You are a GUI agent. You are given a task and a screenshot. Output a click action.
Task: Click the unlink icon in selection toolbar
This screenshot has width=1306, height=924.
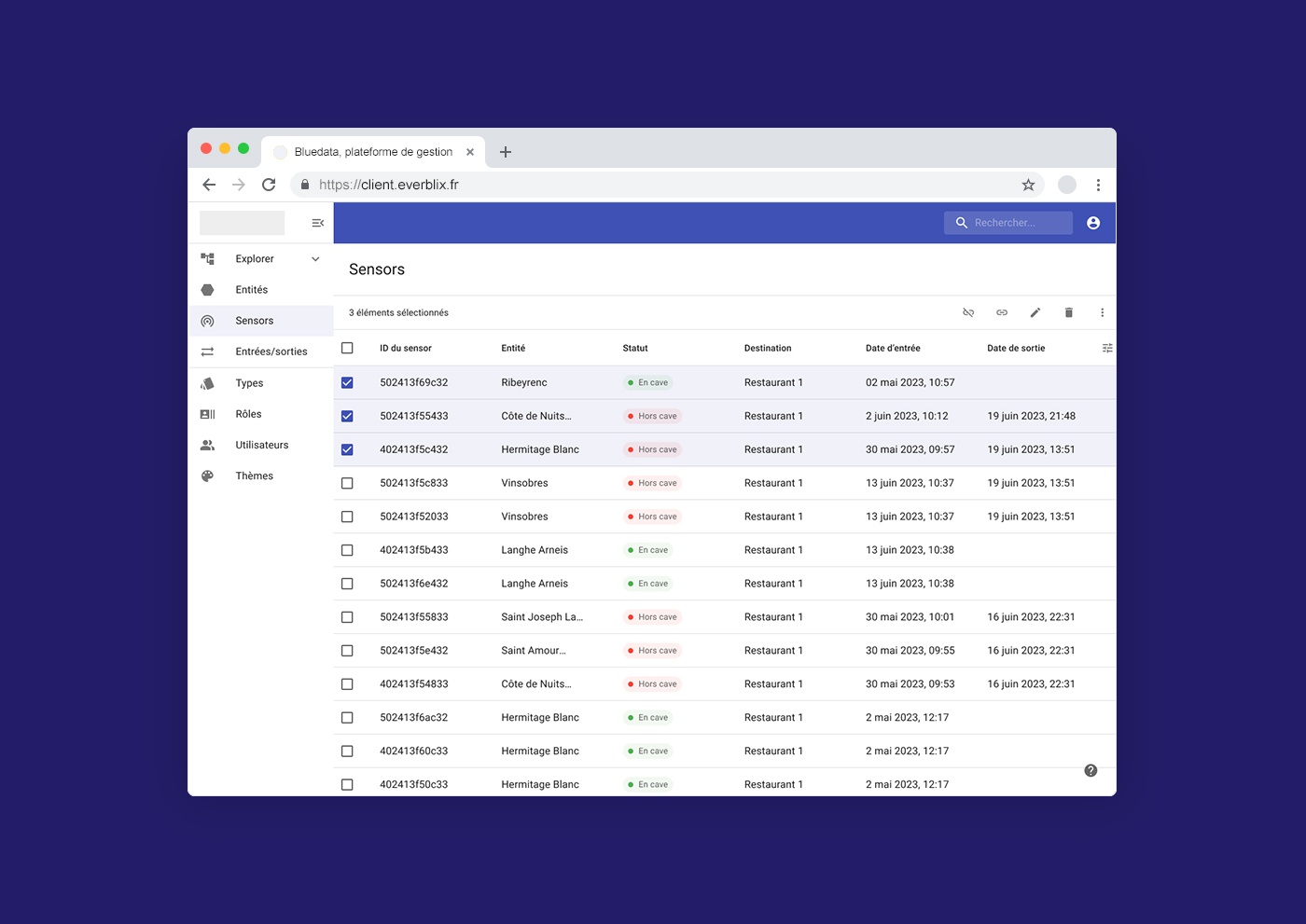coord(968,312)
